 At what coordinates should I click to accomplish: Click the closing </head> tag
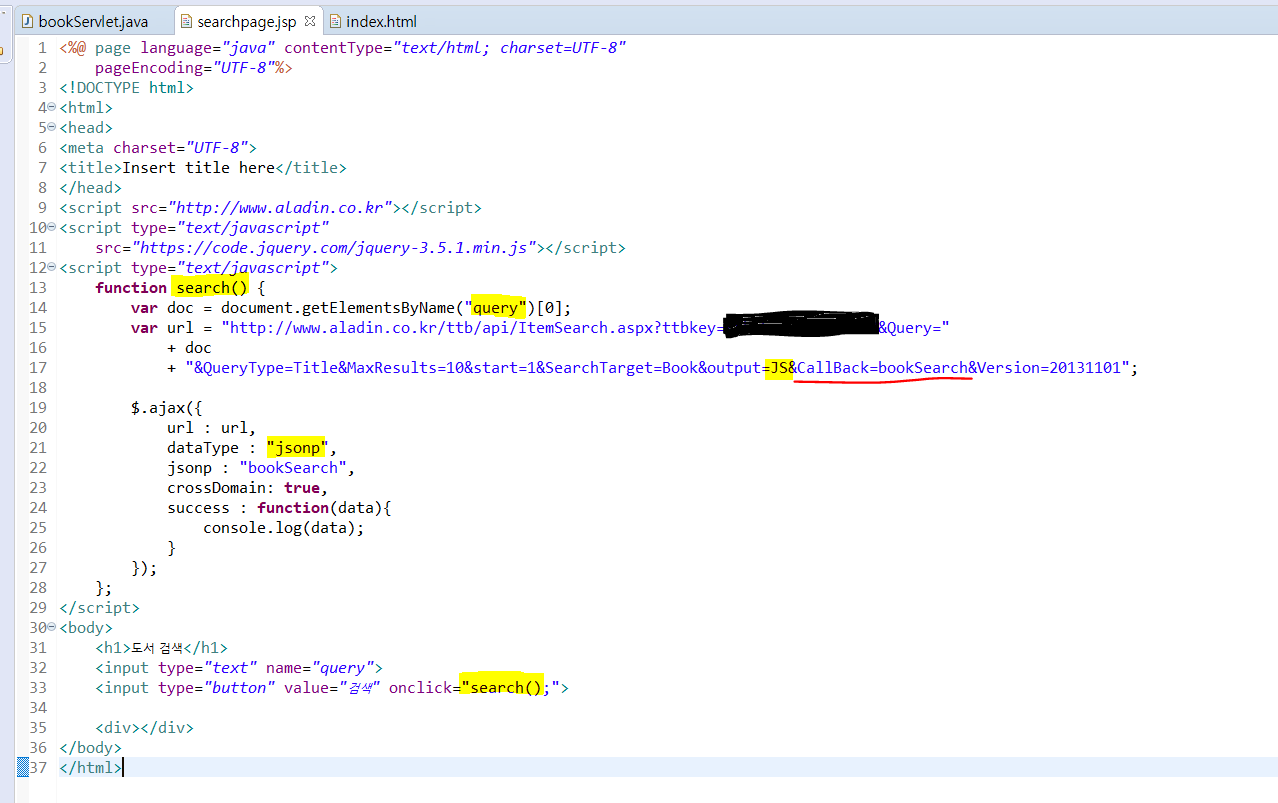point(91,188)
